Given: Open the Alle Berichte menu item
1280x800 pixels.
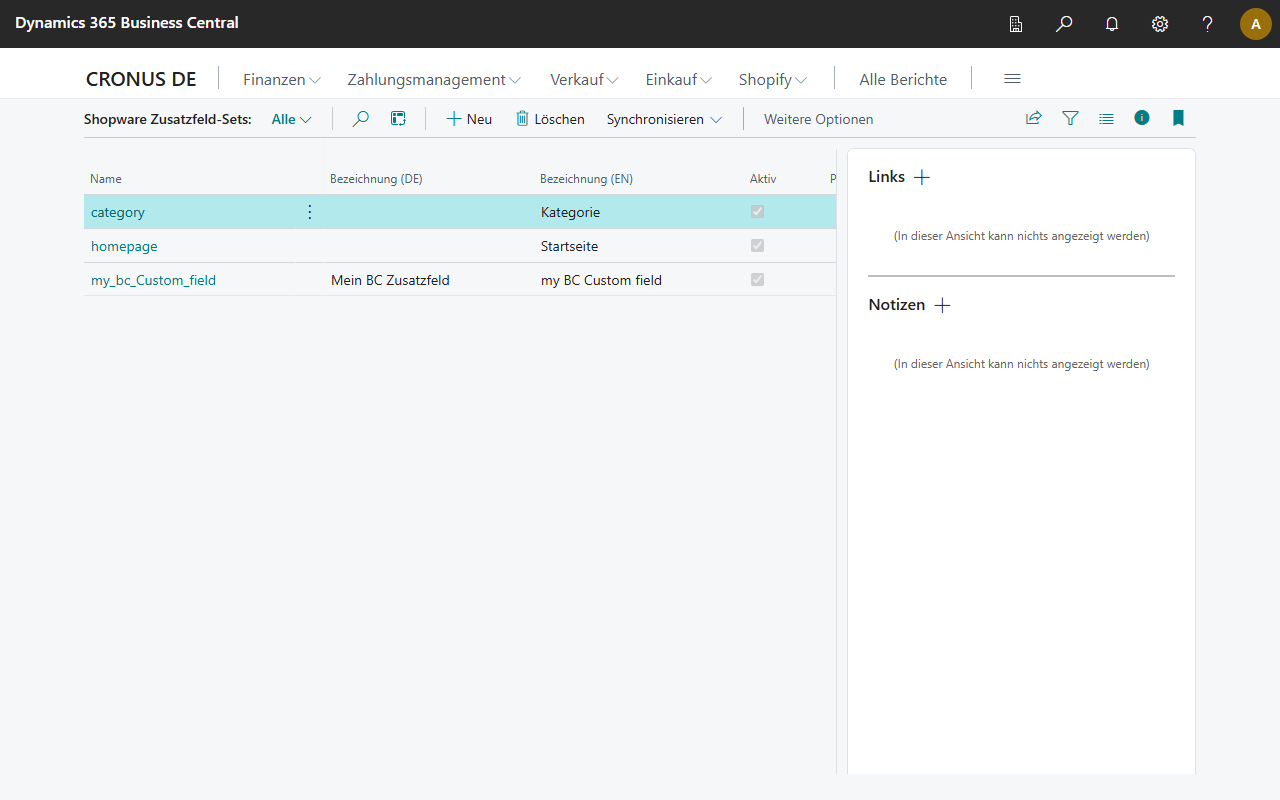Looking at the screenshot, I should pyautogui.click(x=903, y=79).
